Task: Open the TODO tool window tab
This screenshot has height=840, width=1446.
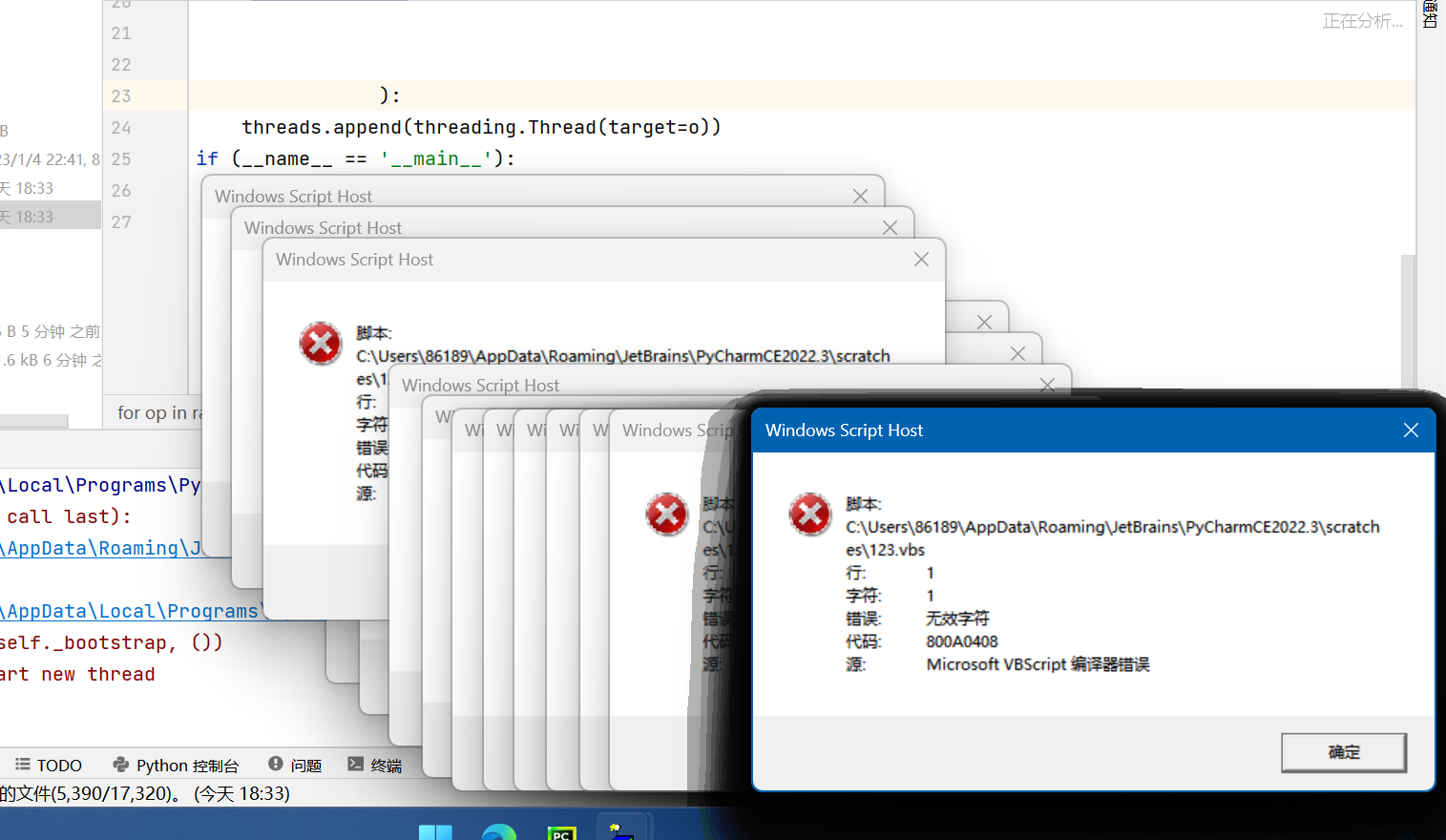Action: (49, 766)
